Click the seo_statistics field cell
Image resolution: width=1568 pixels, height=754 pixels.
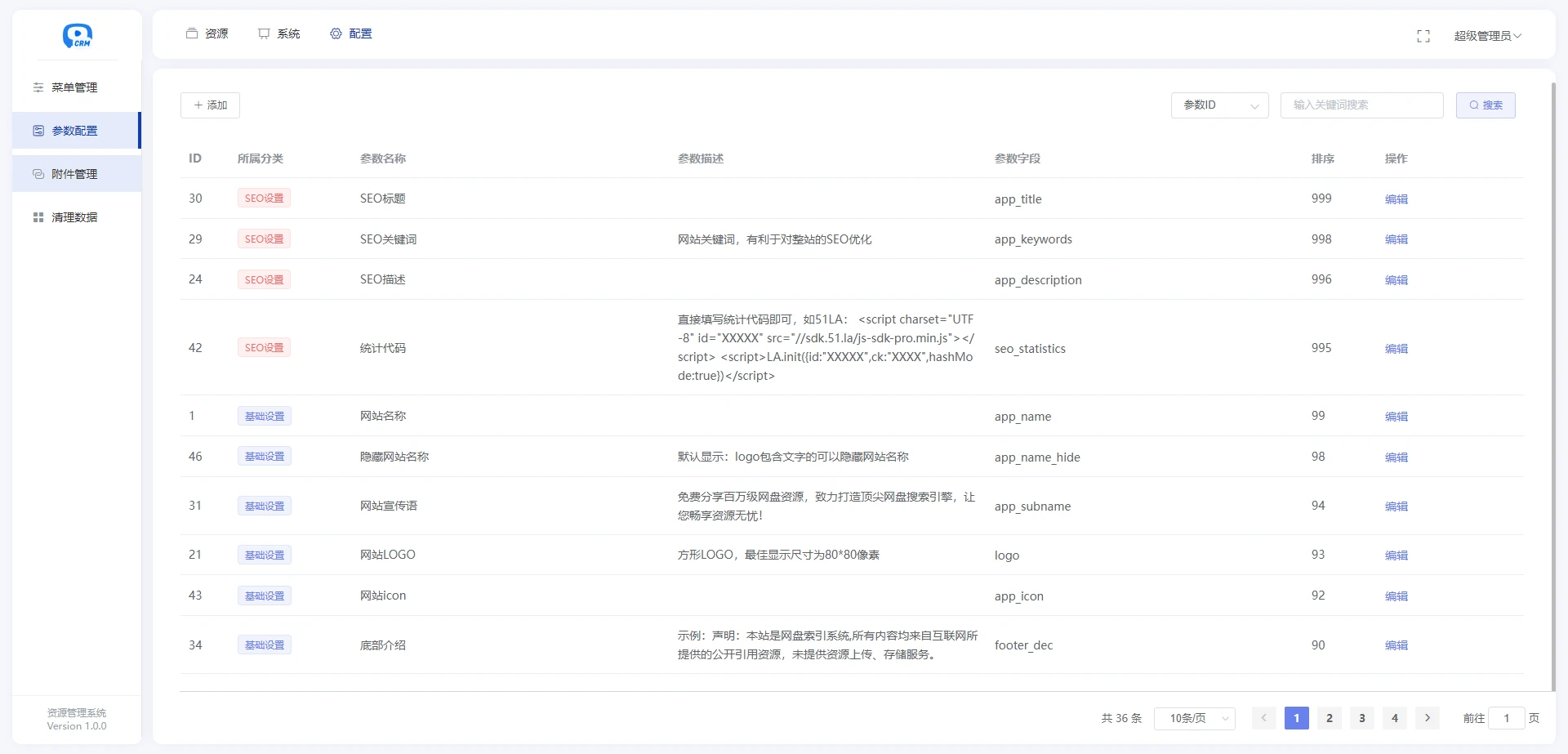(1030, 348)
